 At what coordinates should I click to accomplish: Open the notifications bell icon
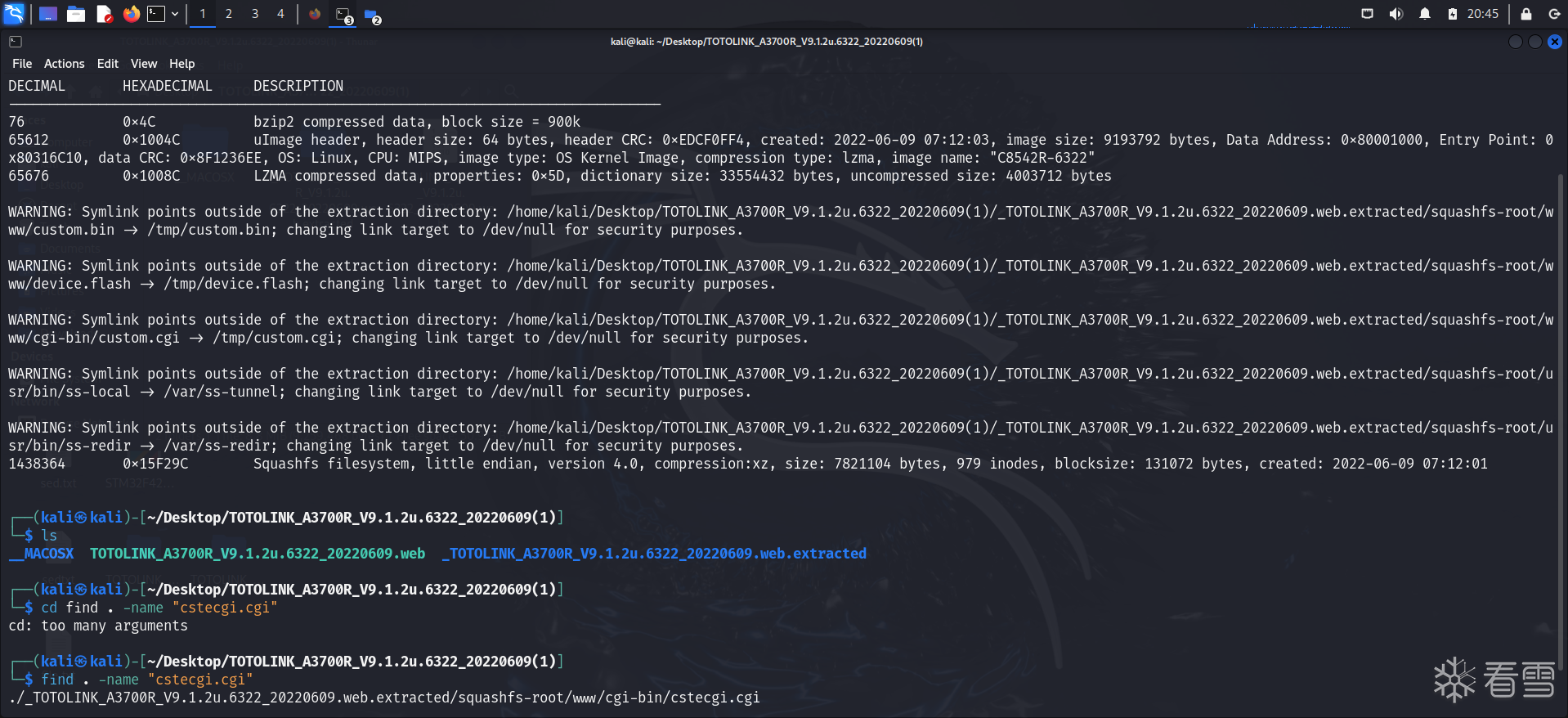[1425, 14]
